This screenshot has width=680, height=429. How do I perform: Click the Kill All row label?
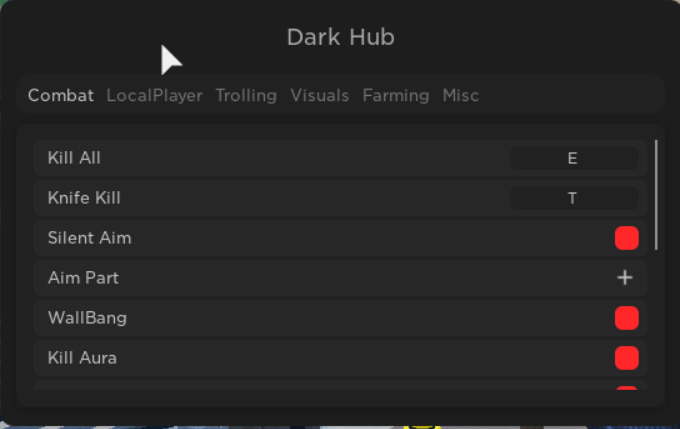[x=74, y=158]
